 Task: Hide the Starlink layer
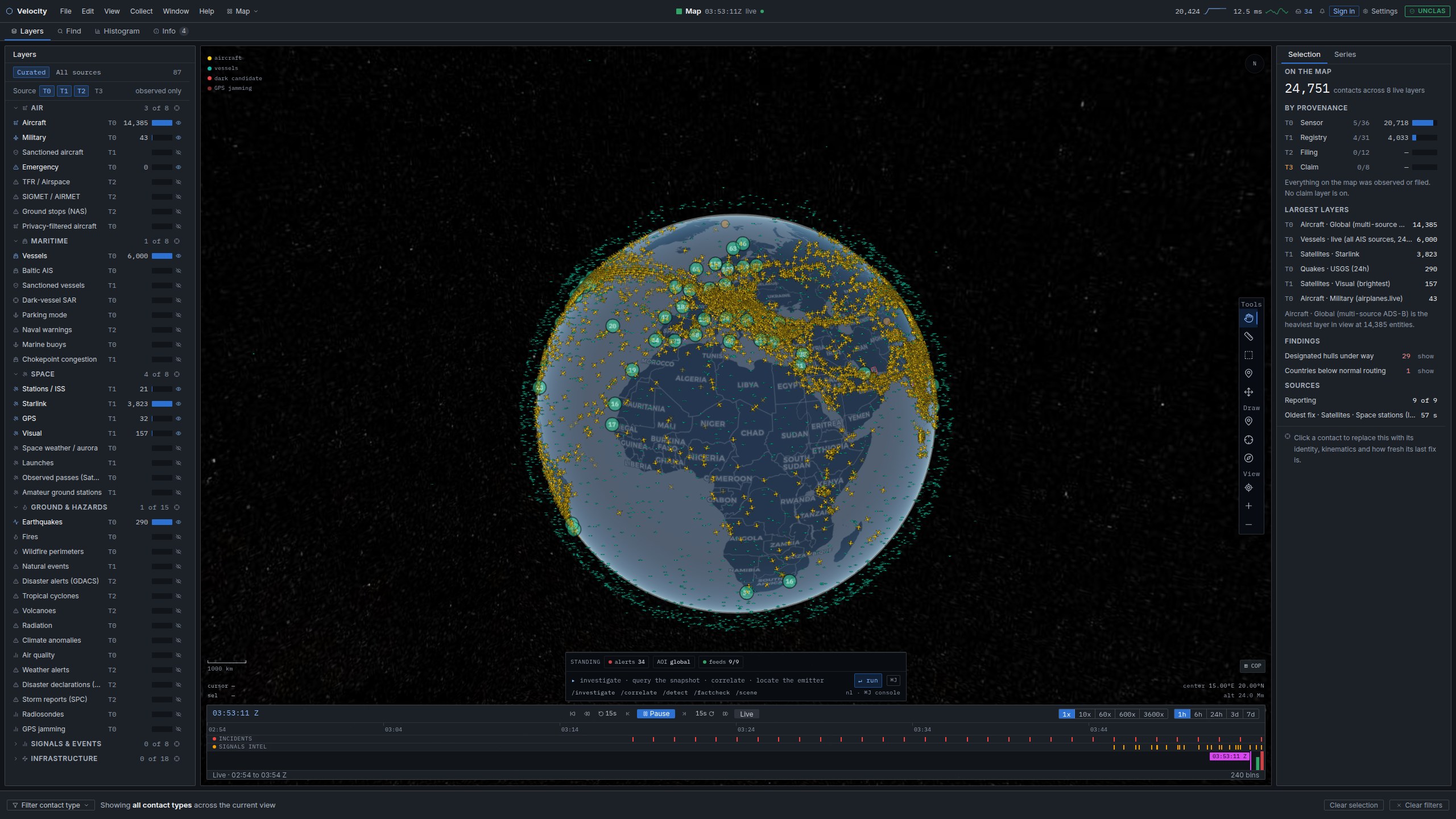(x=178, y=404)
